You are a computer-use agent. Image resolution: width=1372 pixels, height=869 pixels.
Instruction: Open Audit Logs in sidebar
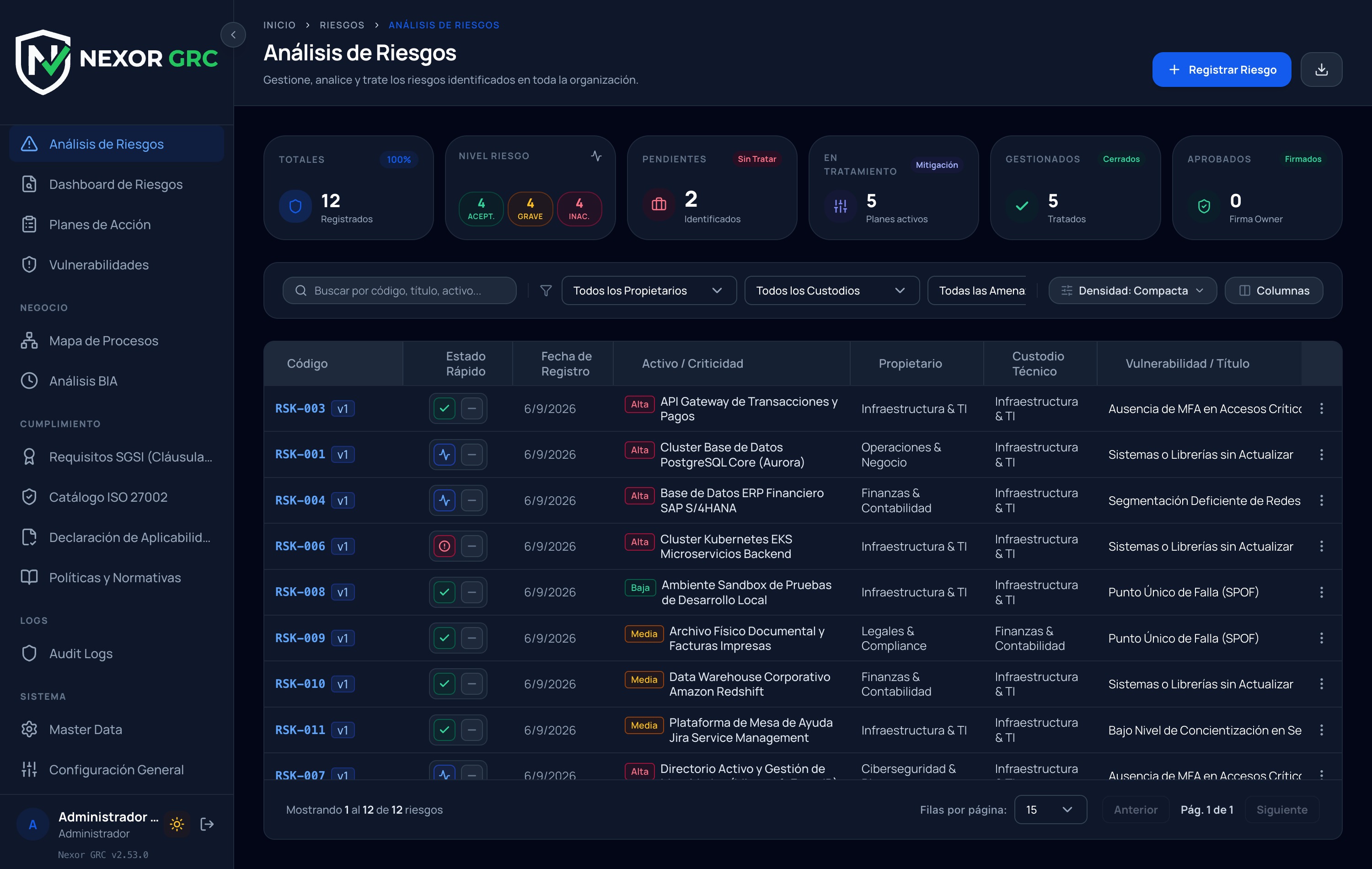coord(116,654)
